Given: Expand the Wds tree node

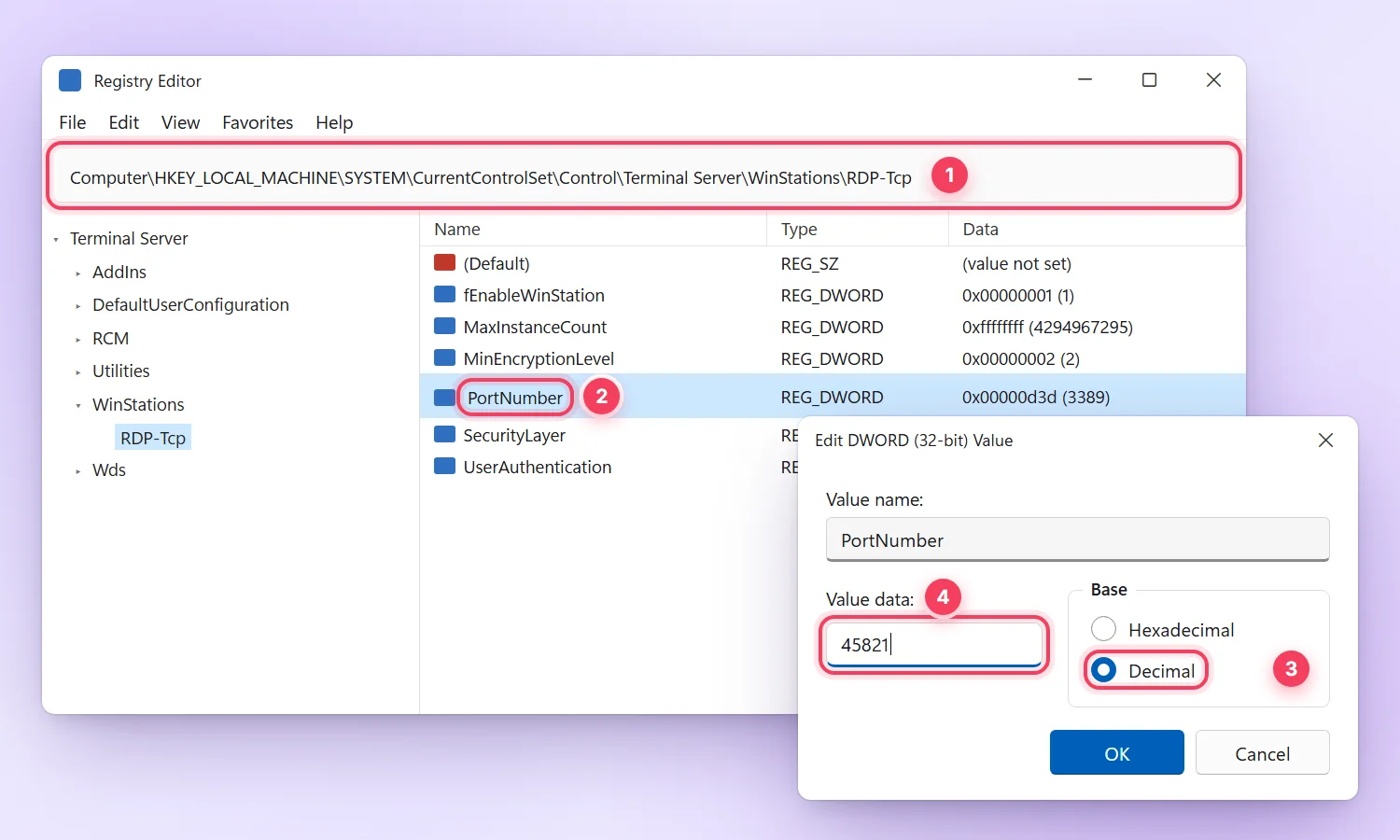Looking at the screenshot, I should 78,471.
